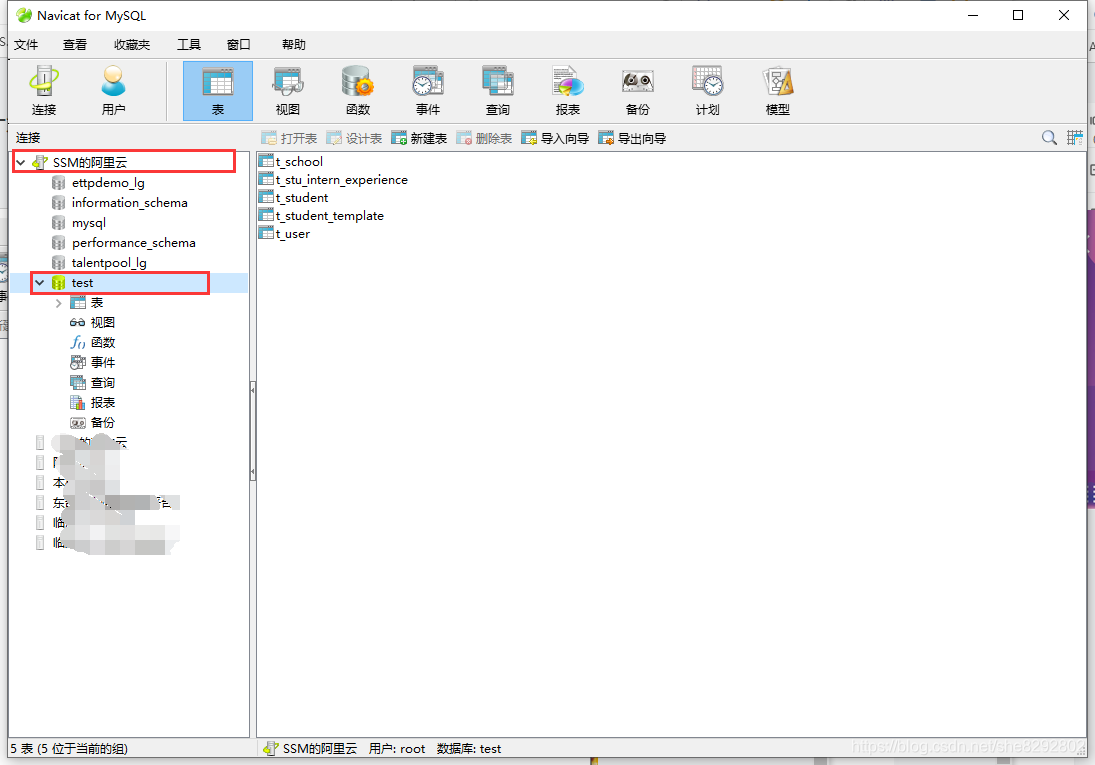Screen dimensions: 1095x765
Task: Click the status bar SSM的阿里云 connection icon
Action: pos(270,749)
